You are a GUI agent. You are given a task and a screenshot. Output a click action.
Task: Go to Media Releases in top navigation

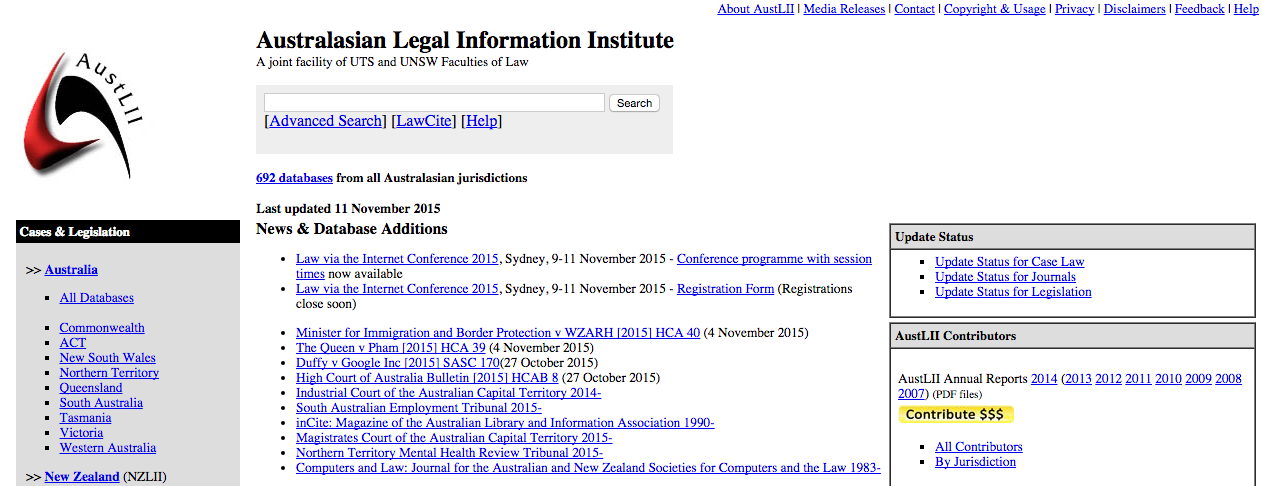click(x=844, y=9)
